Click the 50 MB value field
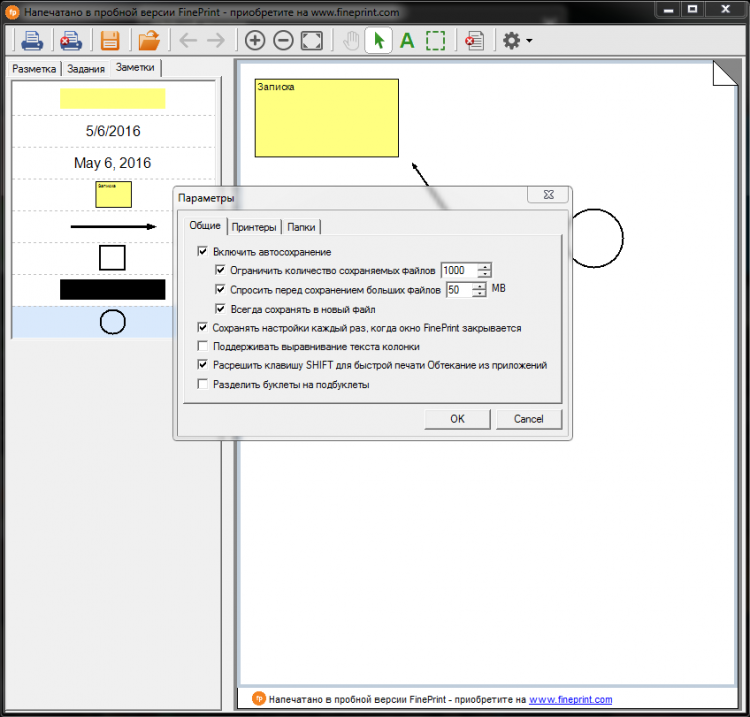 coord(459,289)
